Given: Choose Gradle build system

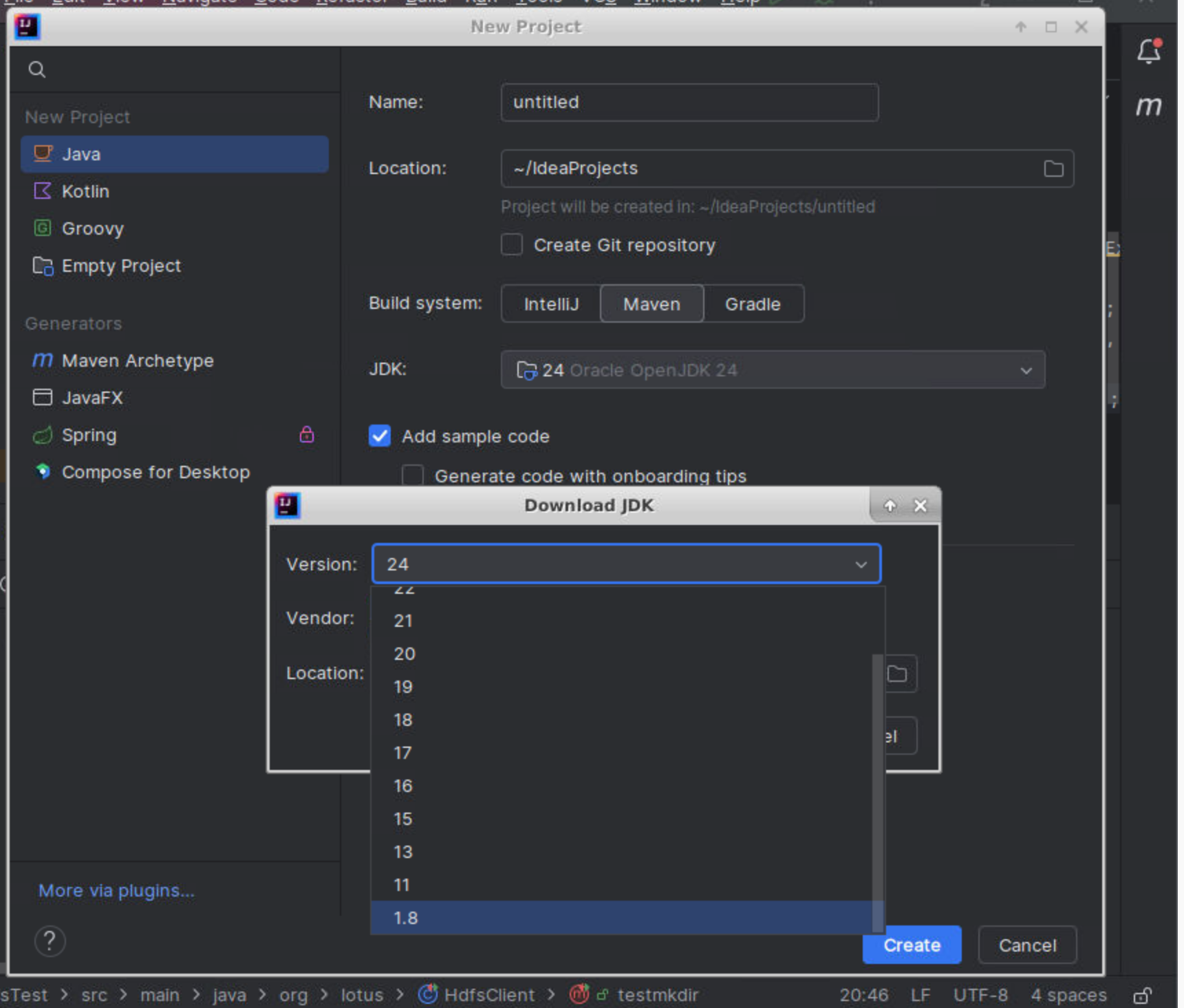Looking at the screenshot, I should pyautogui.click(x=753, y=304).
